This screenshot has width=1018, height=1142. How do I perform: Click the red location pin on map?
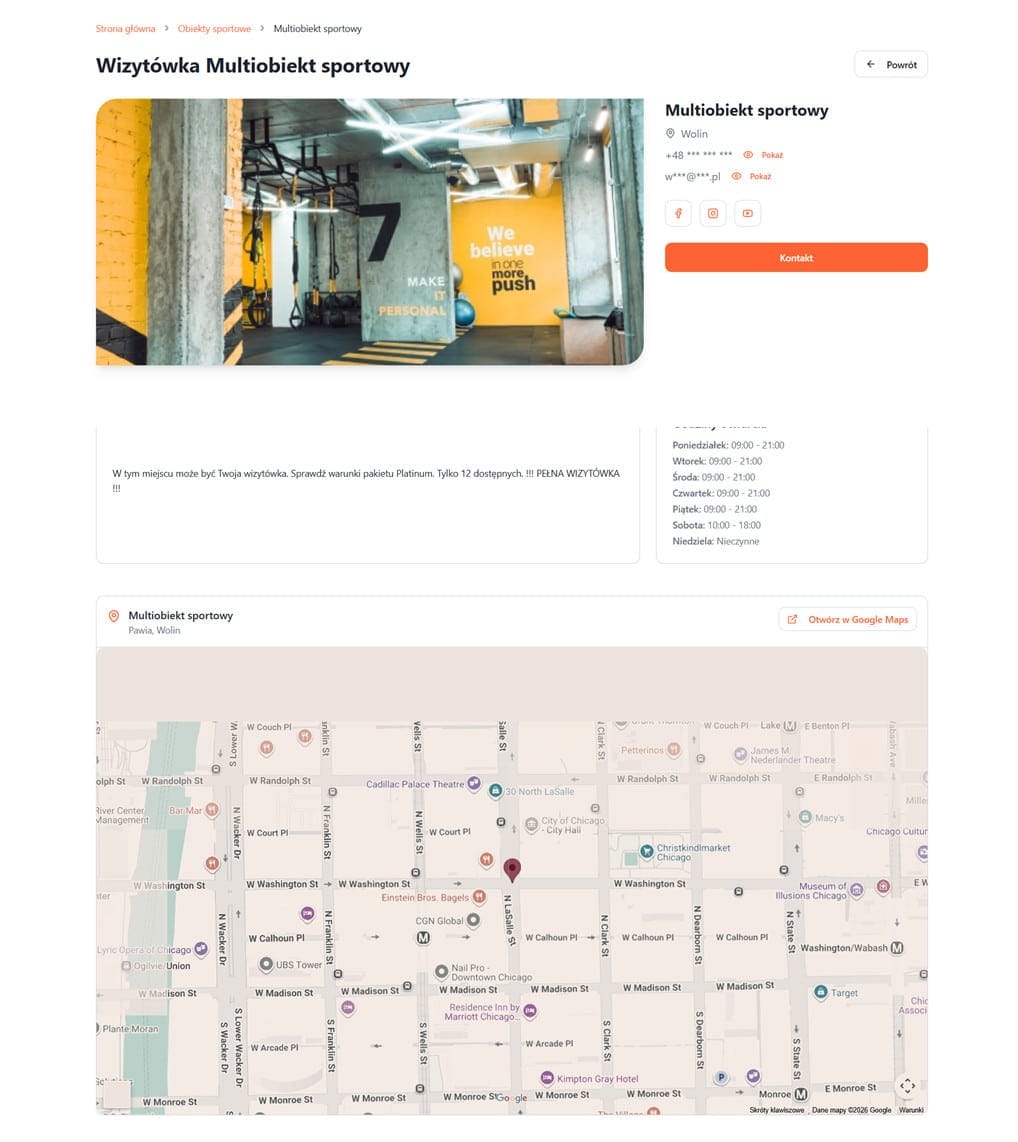(x=512, y=869)
